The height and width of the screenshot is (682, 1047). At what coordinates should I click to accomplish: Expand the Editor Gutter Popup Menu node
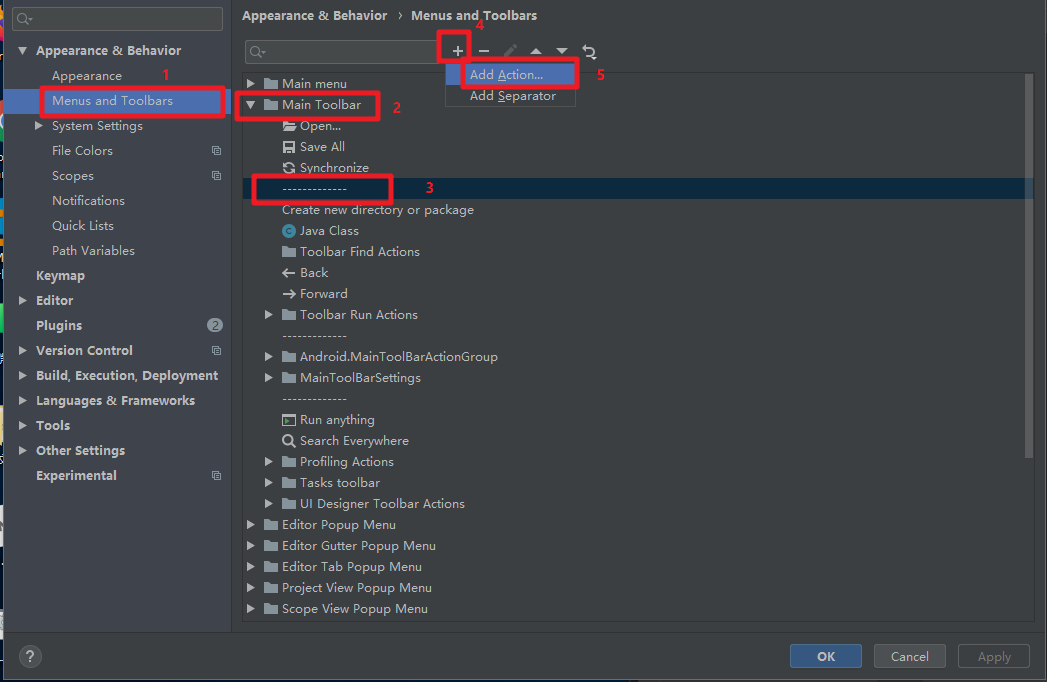pos(250,546)
